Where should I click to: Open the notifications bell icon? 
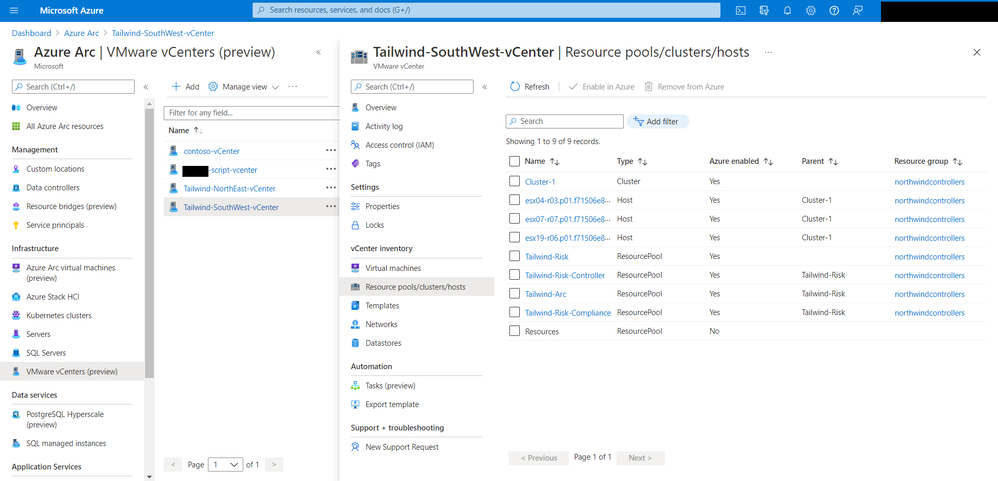pyautogui.click(x=787, y=11)
